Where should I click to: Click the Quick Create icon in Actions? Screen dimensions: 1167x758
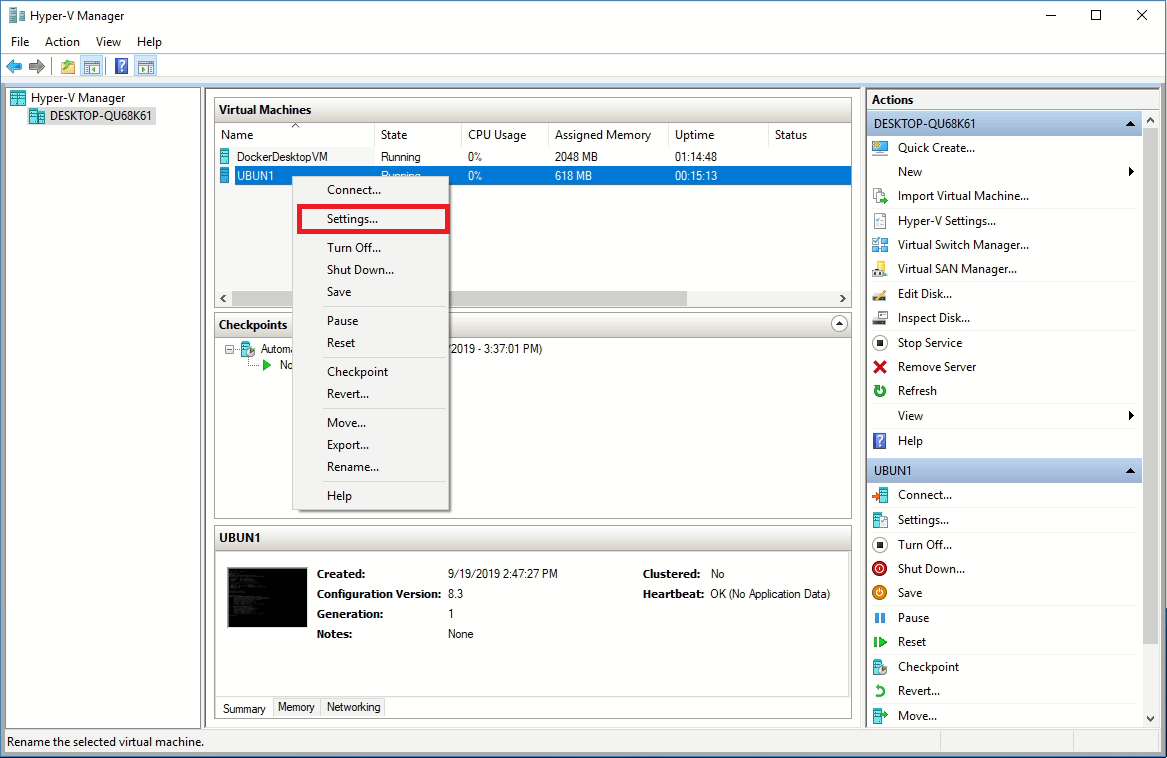tap(880, 147)
